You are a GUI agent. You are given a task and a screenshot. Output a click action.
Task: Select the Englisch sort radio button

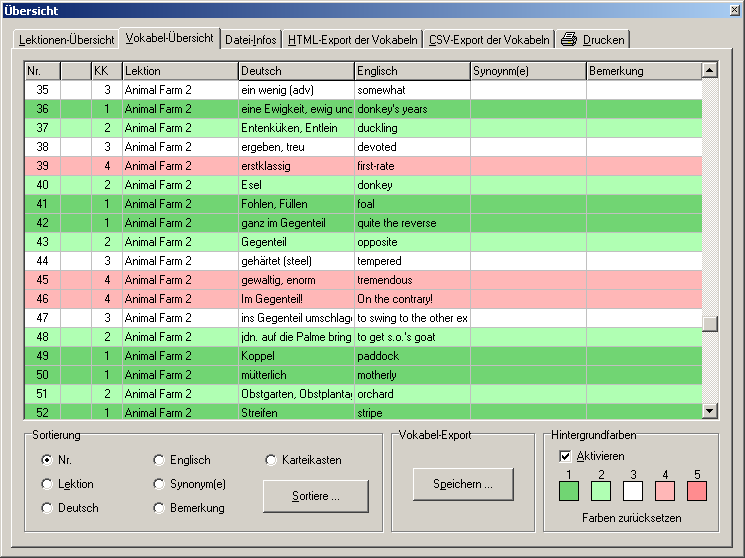click(x=159, y=460)
